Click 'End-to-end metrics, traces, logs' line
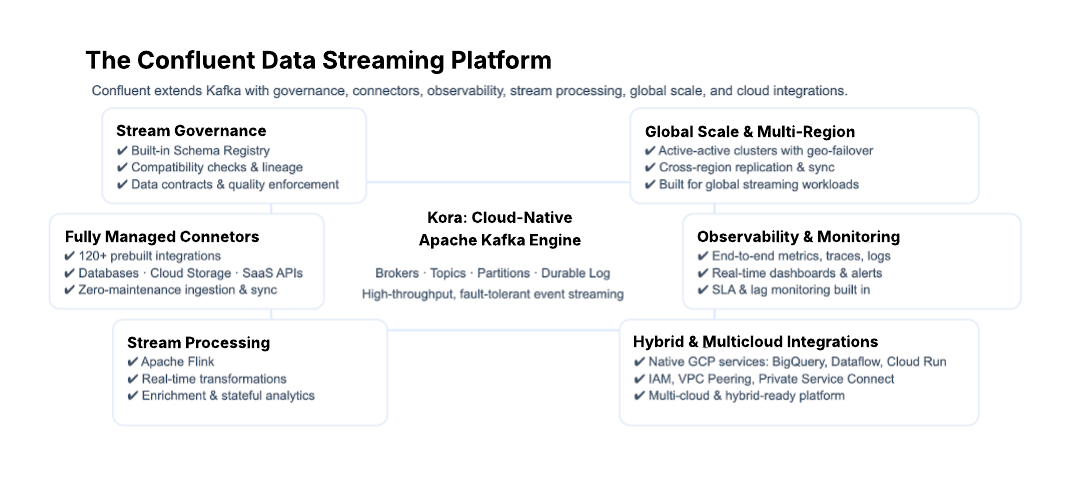The width and height of the screenshot is (1080, 480). pos(801,256)
